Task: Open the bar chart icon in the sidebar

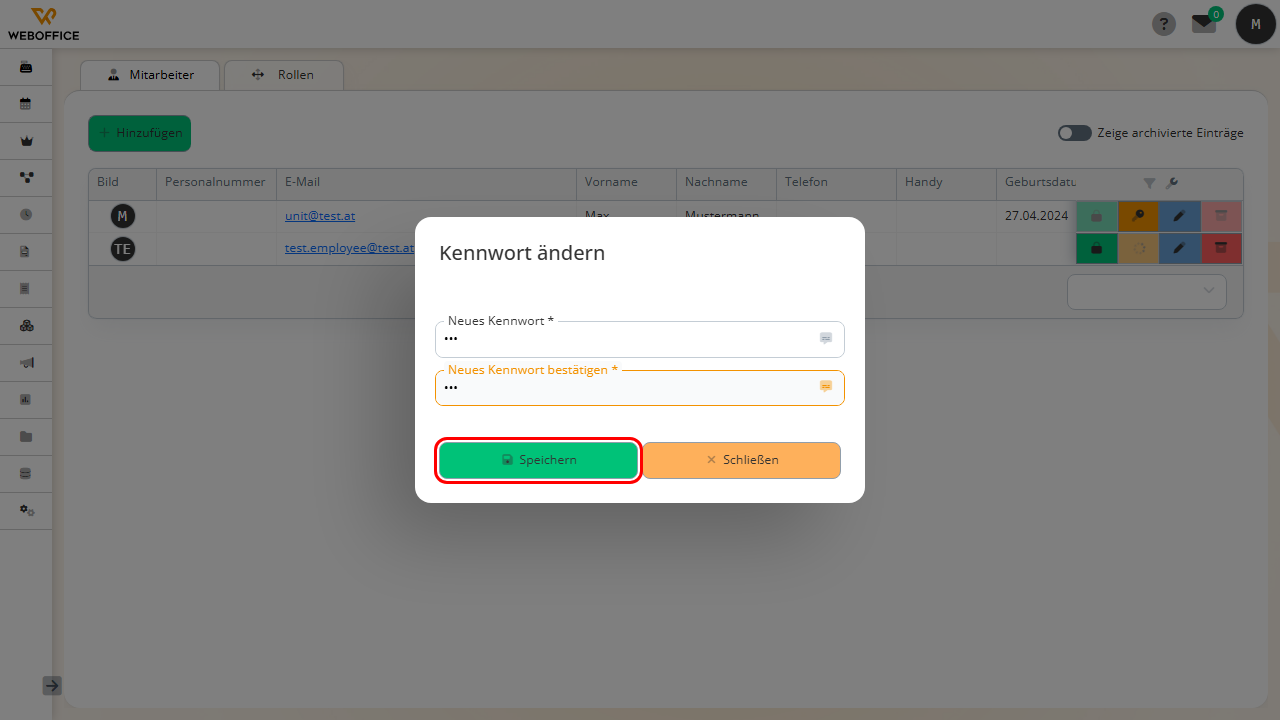Action: click(26, 399)
